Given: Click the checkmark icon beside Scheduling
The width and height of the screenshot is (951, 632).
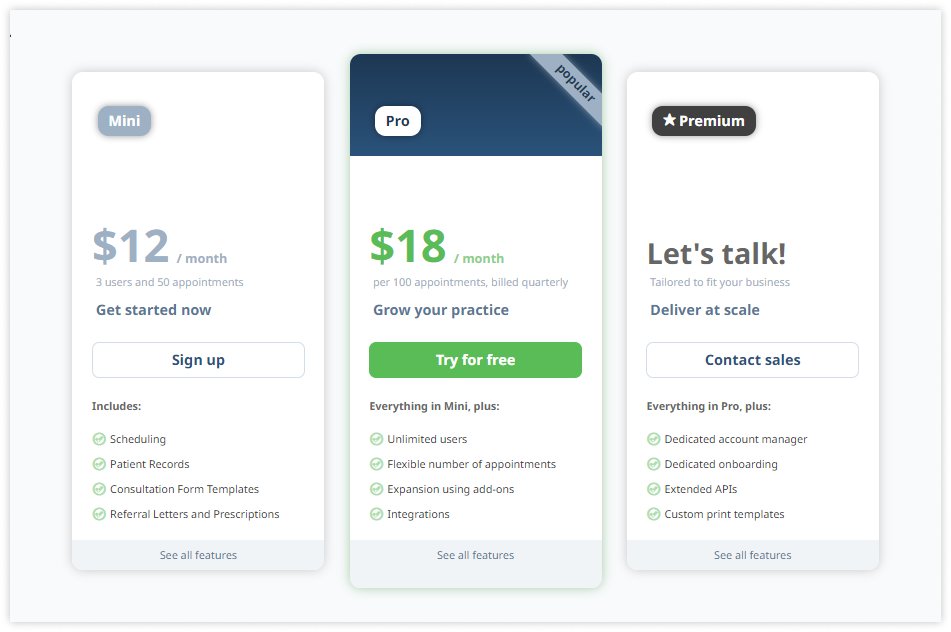Looking at the screenshot, I should click(99, 439).
